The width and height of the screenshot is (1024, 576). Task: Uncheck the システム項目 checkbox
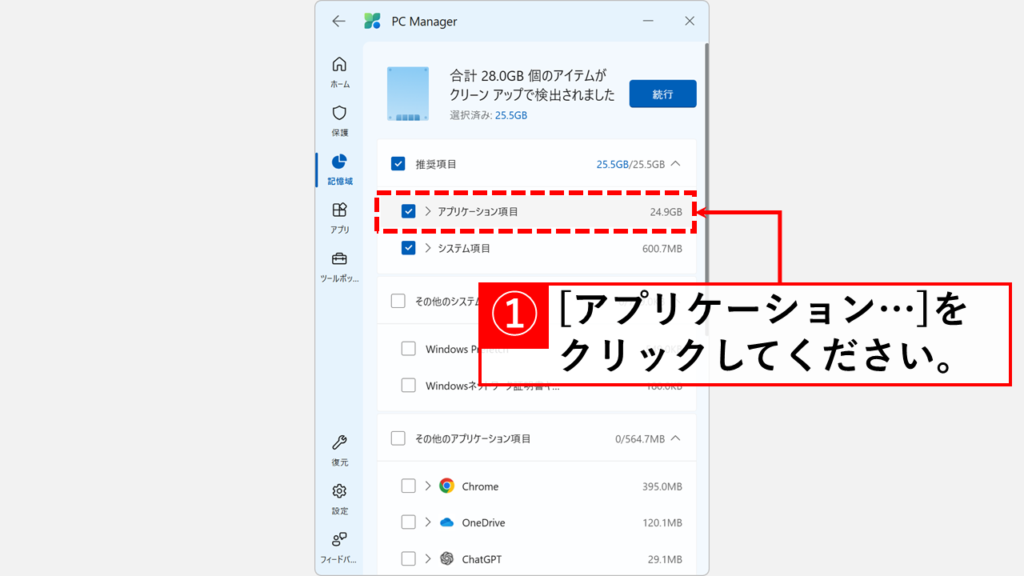(x=408, y=248)
